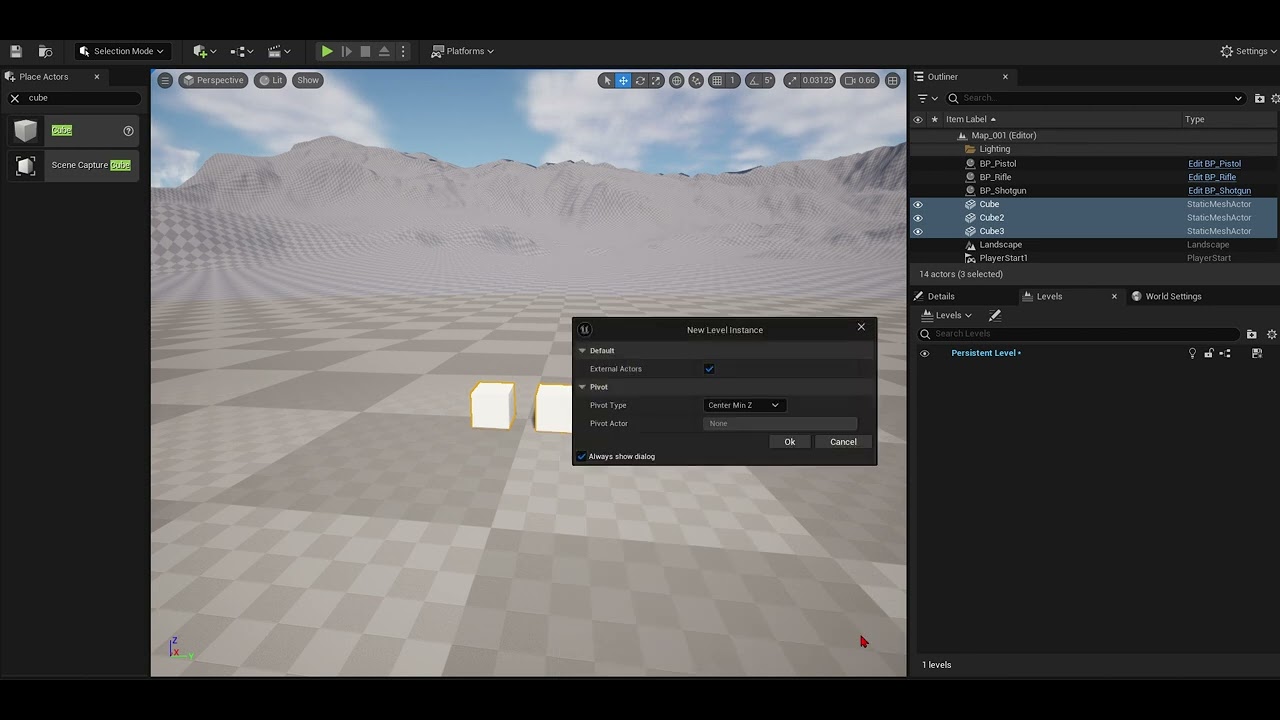
Task: Click the Persistent Level lock icon
Action: pyautogui.click(x=1209, y=353)
